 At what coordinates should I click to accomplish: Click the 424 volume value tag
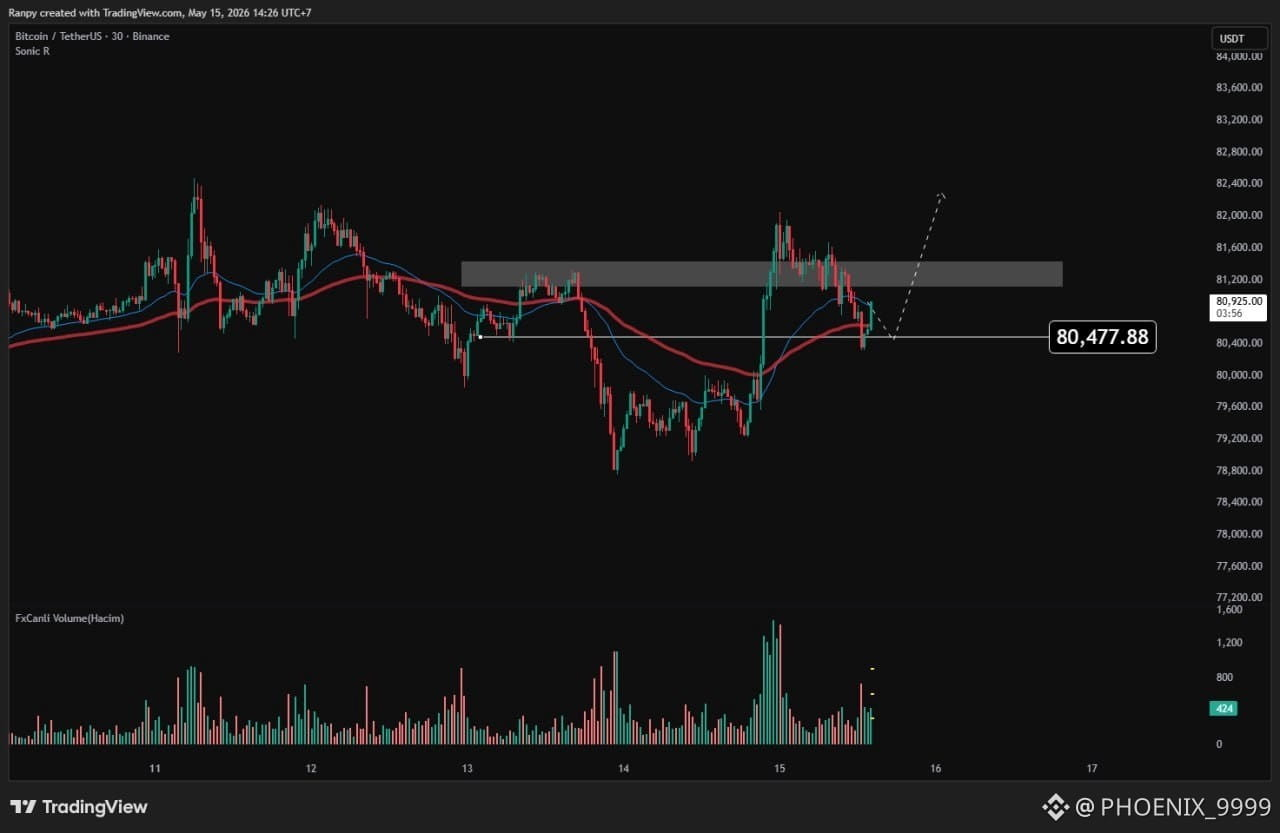[1225, 709]
